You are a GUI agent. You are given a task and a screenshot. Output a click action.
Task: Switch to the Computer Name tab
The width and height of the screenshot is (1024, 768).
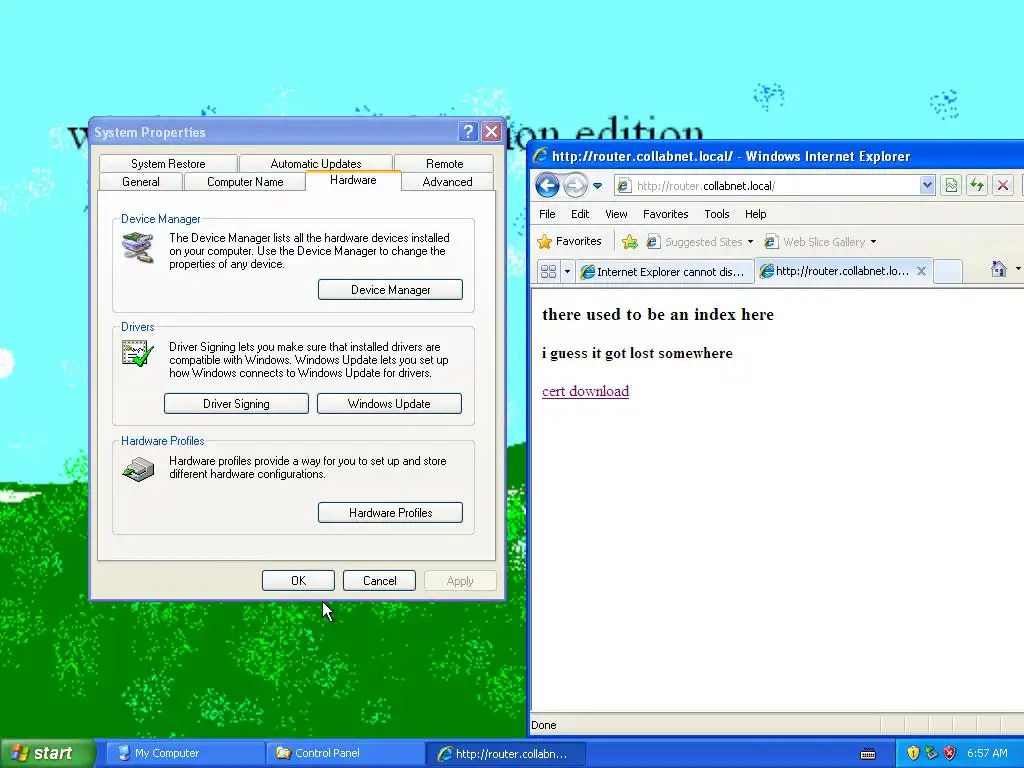click(x=245, y=182)
